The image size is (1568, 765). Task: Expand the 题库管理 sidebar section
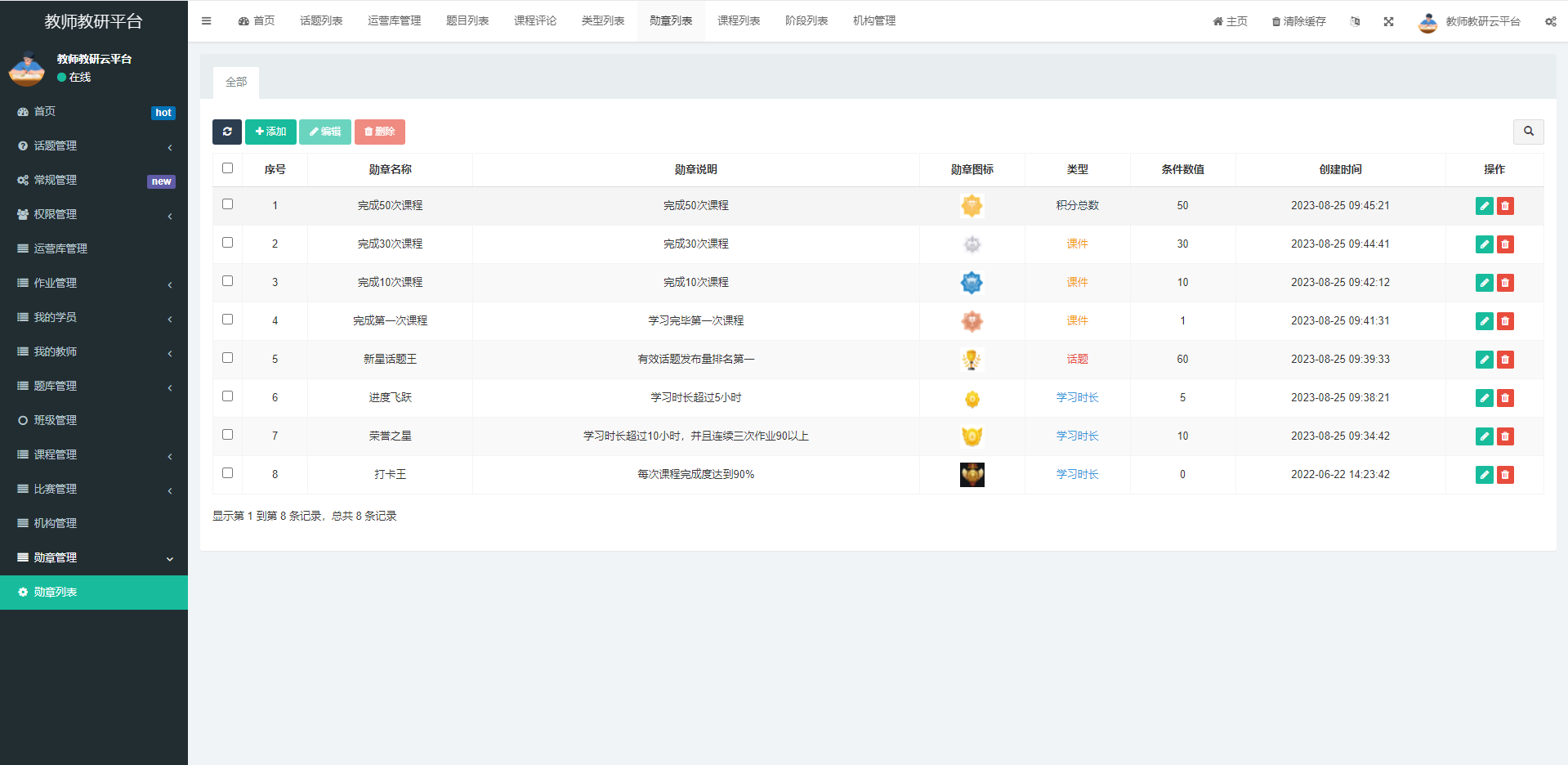pyautogui.click(x=94, y=386)
